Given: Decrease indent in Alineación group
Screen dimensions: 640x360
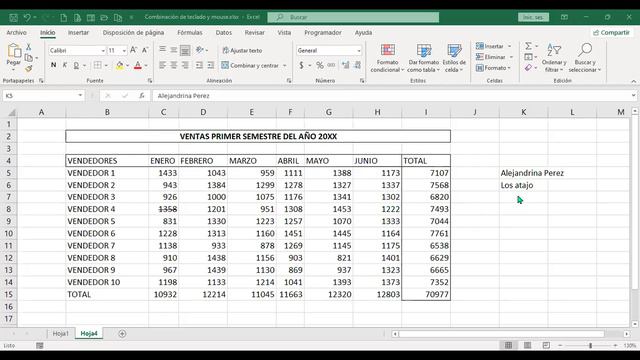Looking at the screenshot, I should pos(199,65).
